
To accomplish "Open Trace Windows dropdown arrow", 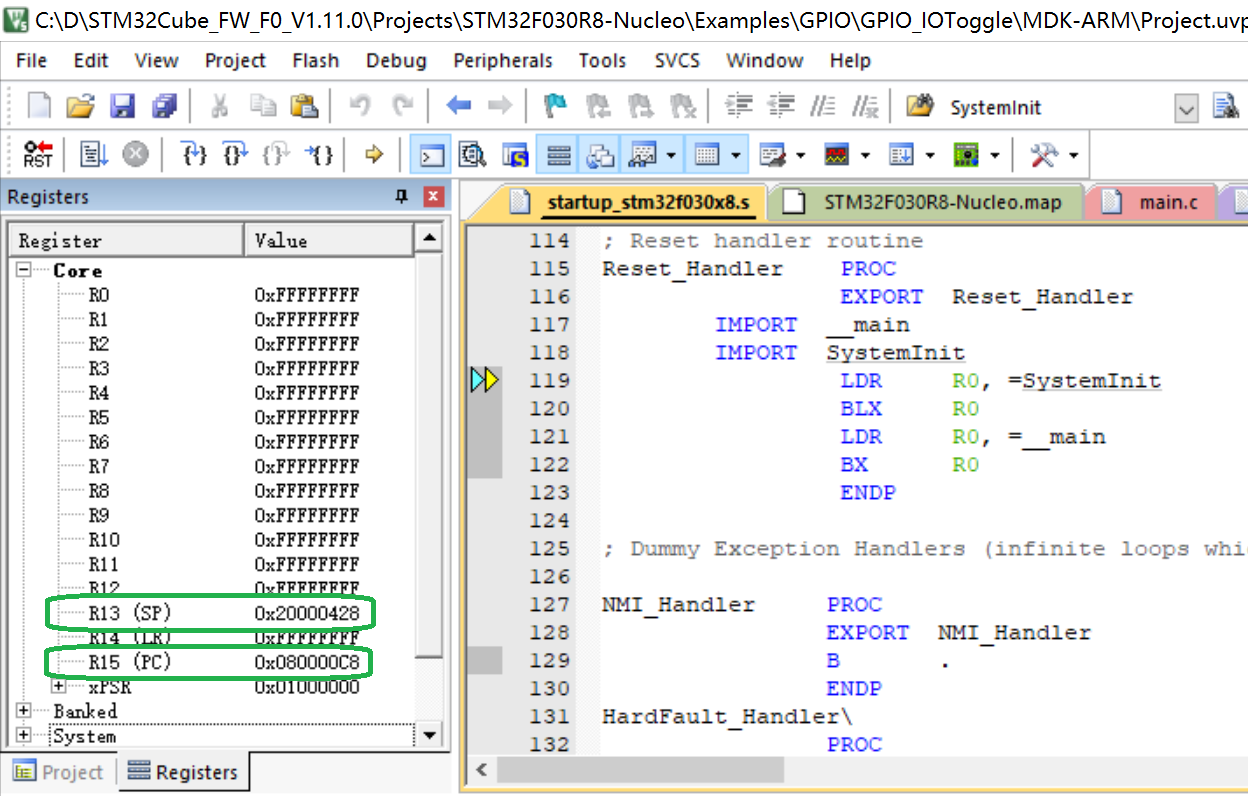I will pyautogui.click(x=930, y=155).
